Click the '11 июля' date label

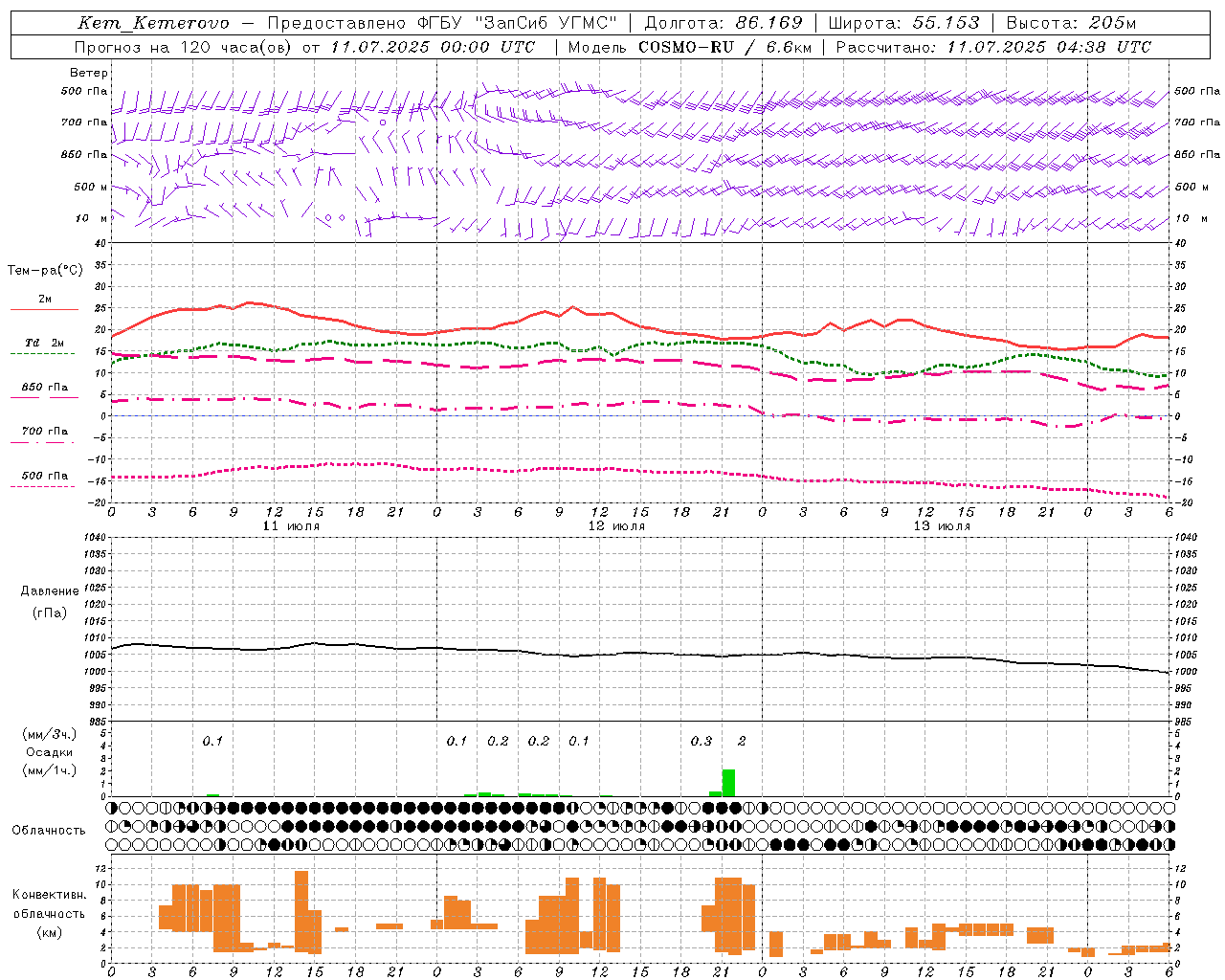(291, 526)
